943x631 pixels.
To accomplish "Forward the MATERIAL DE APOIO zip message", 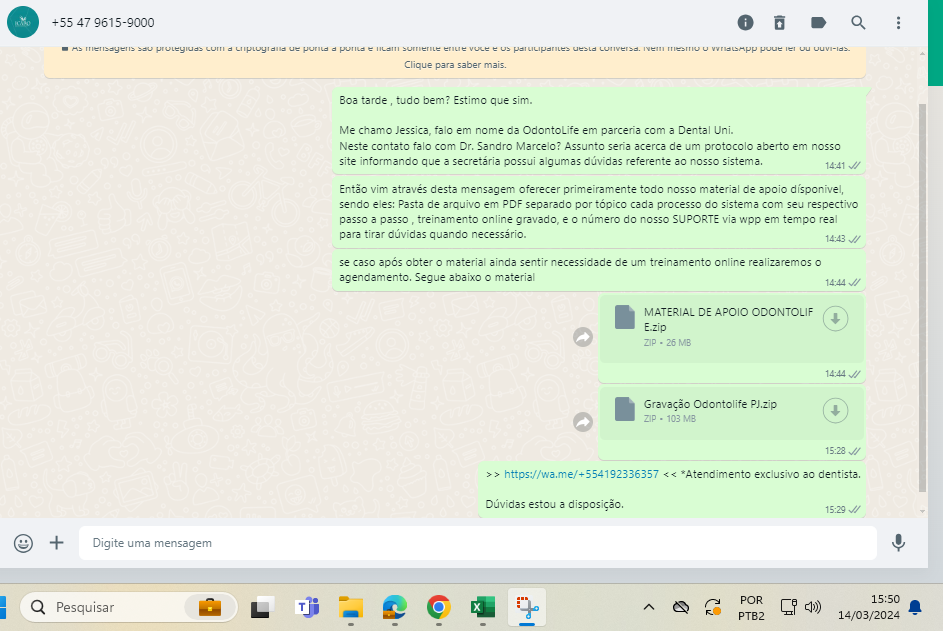I will pyautogui.click(x=583, y=337).
